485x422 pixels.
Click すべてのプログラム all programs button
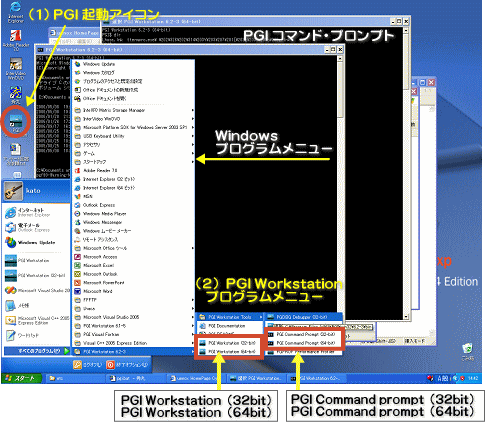pyautogui.click(x=37, y=351)
